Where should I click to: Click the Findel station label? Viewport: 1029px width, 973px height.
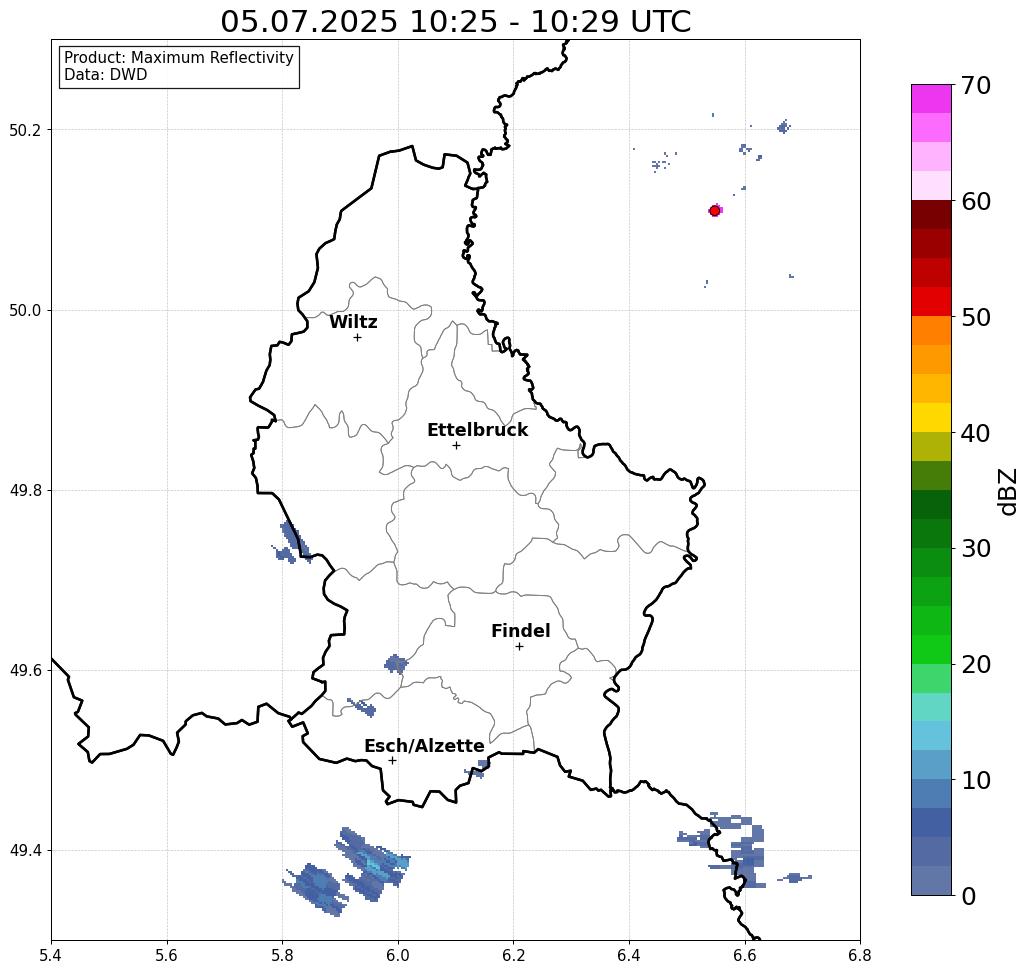[520, 631]
